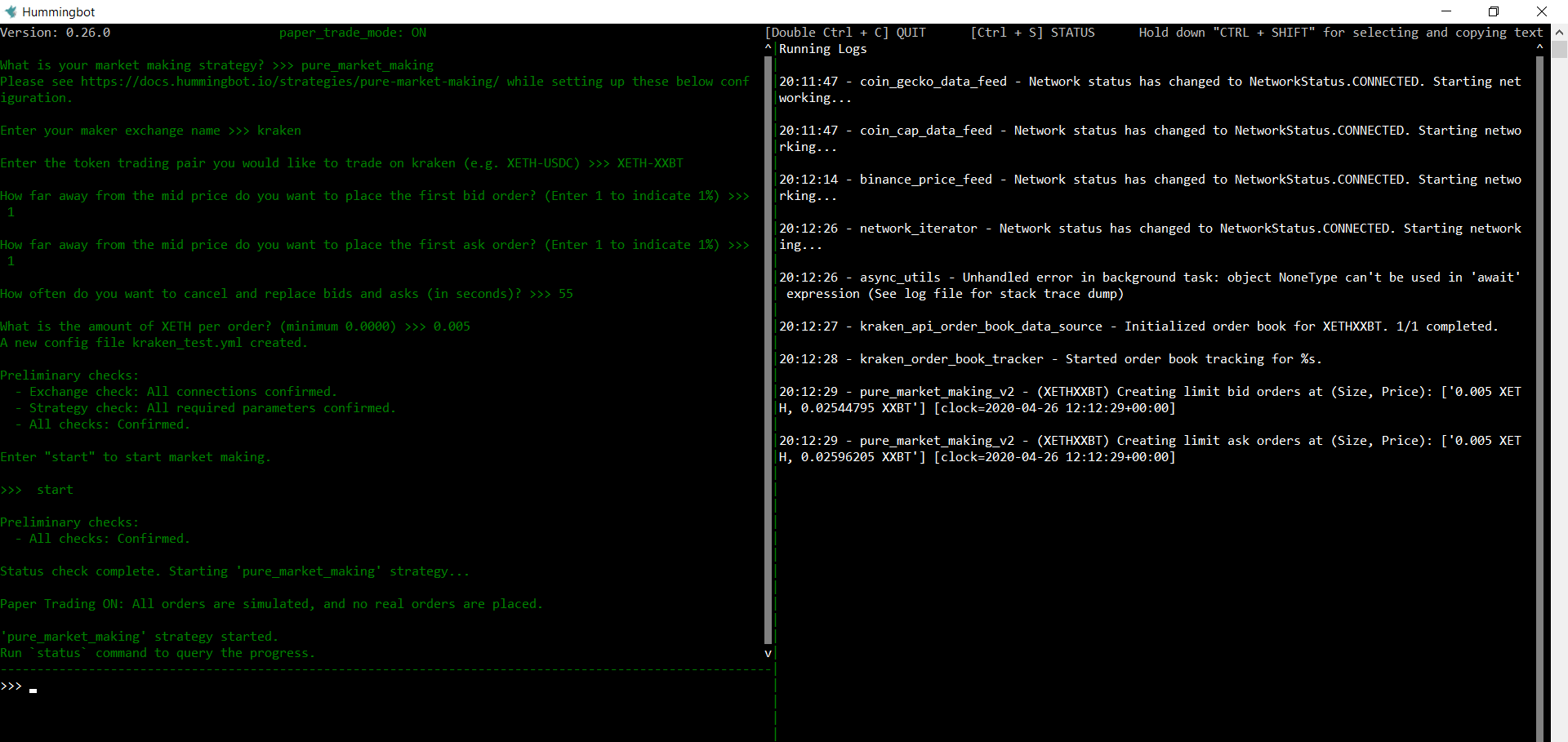This screenshot has height=742, width=1568.
Task: Minimize the Hummingbot window
Action: pos(1445,11)
